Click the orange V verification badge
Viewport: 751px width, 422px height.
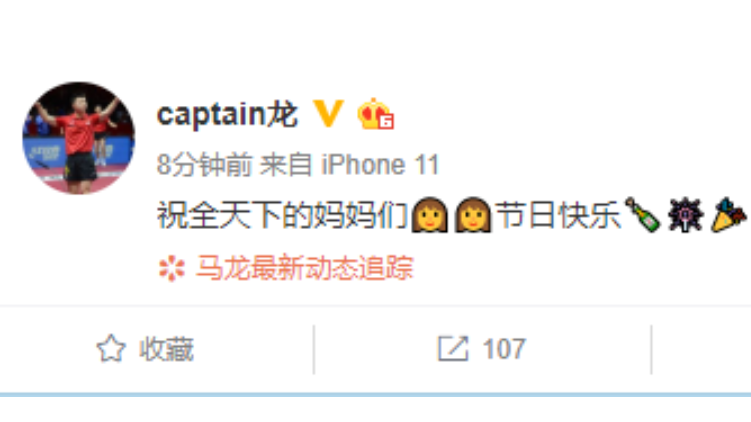tap(328, 113)
